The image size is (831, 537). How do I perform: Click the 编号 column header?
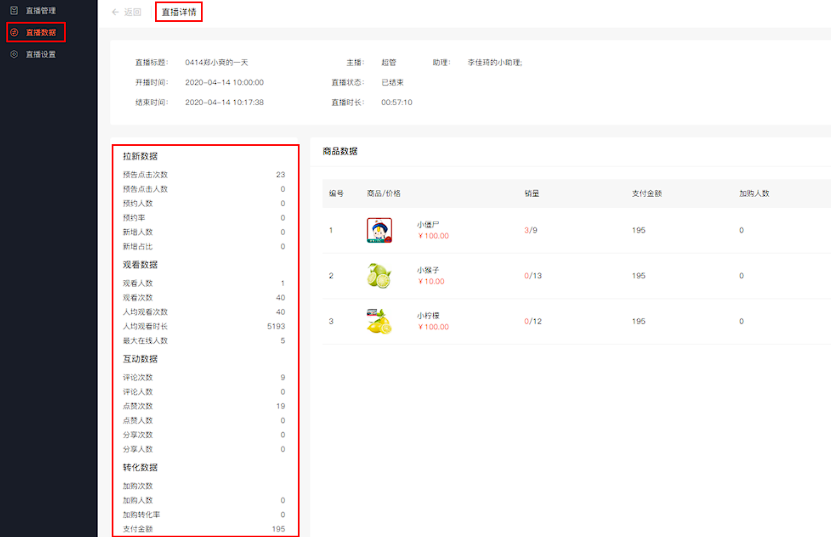tap(337, 193)
